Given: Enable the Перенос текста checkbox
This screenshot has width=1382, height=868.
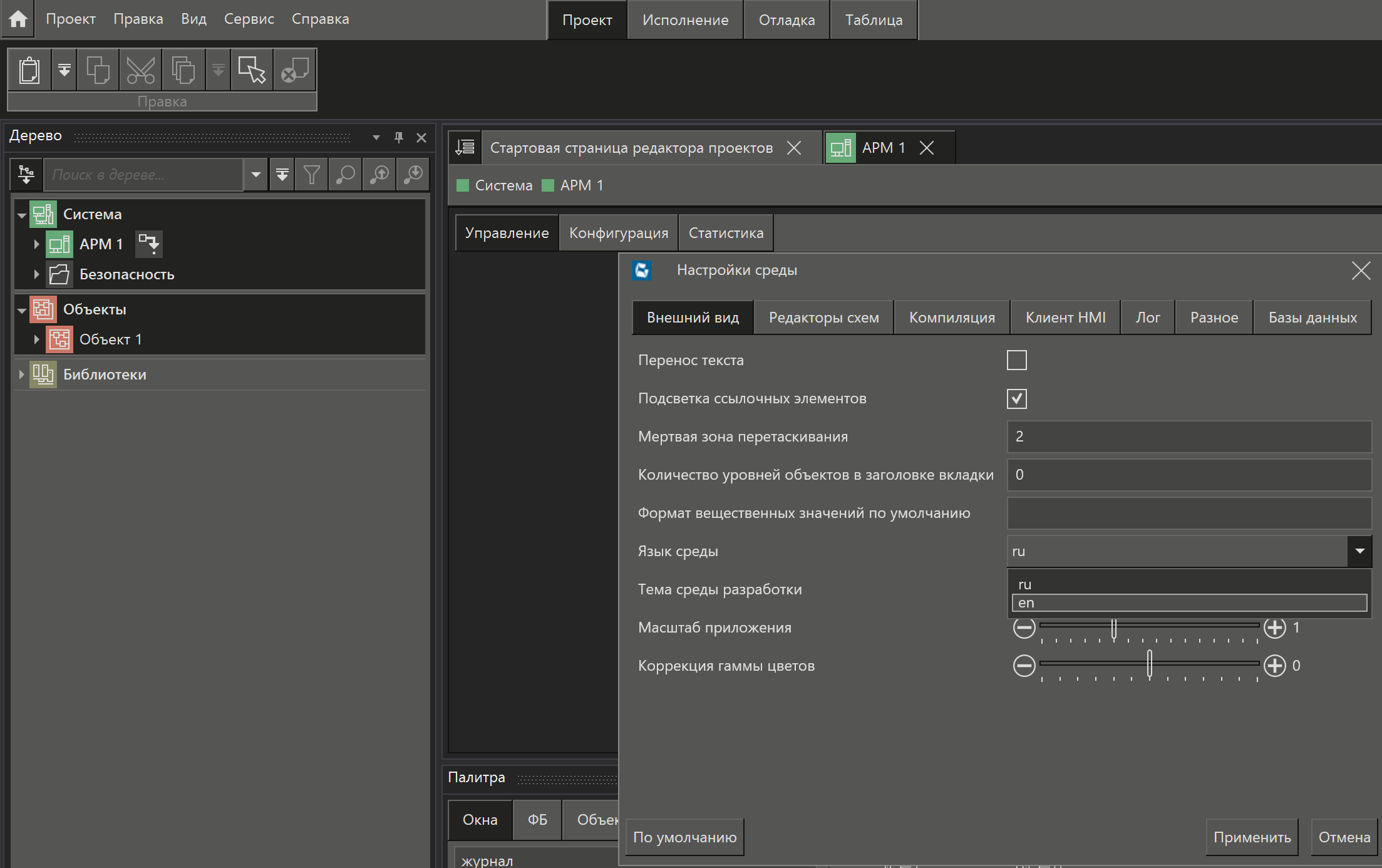Looking at the screenshot, I should coord(1016,360).
